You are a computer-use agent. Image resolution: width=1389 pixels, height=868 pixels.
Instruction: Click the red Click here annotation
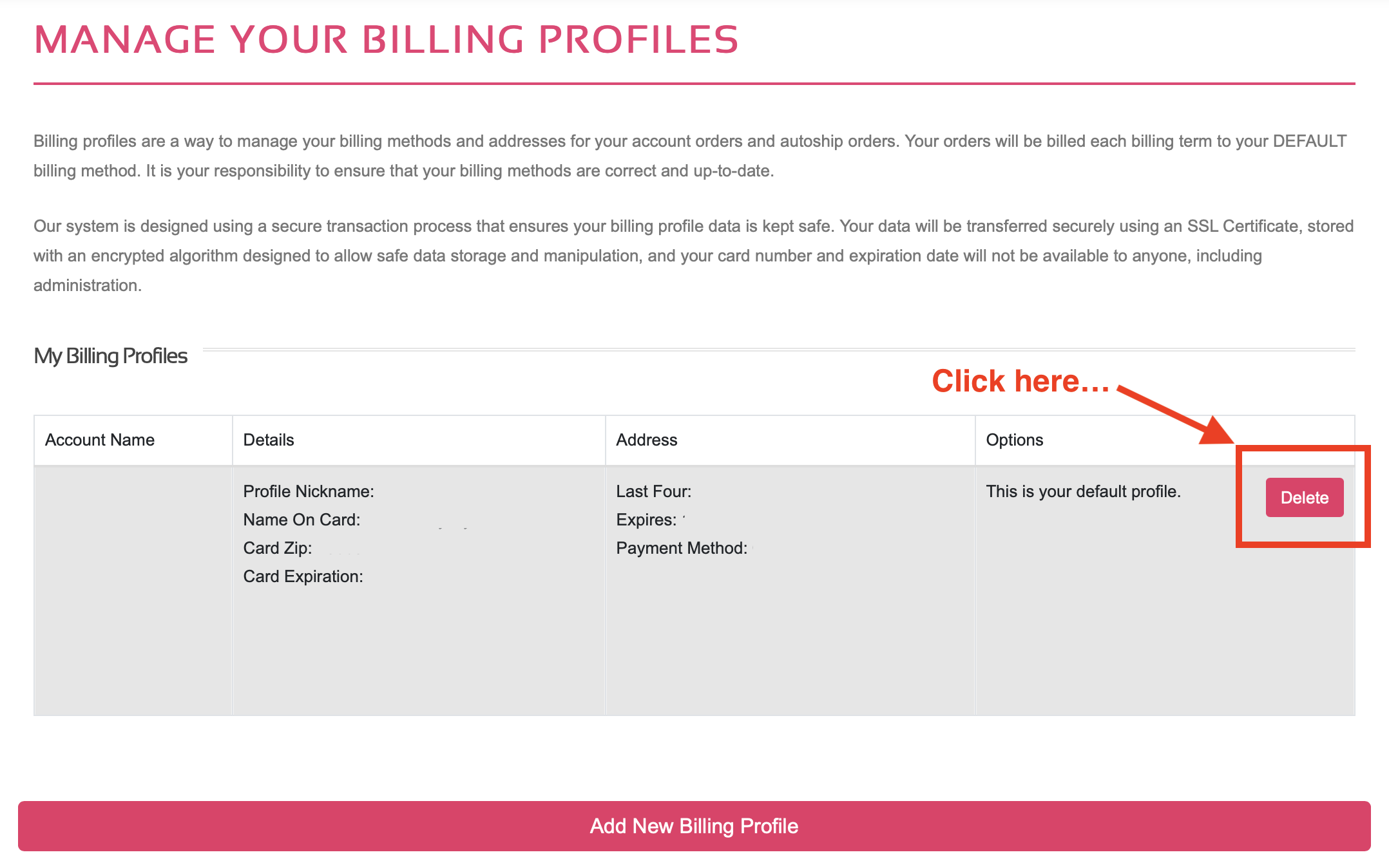coord(1019,381)
